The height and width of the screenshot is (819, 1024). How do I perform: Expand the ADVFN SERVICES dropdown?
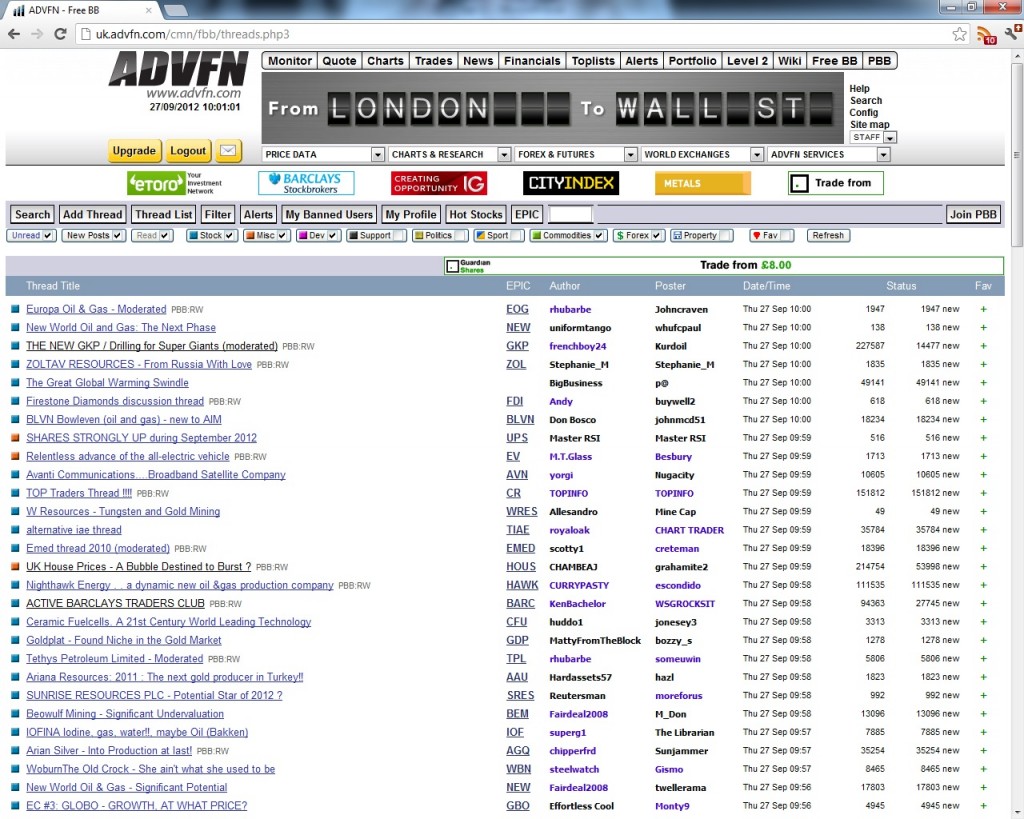point(883,155)
